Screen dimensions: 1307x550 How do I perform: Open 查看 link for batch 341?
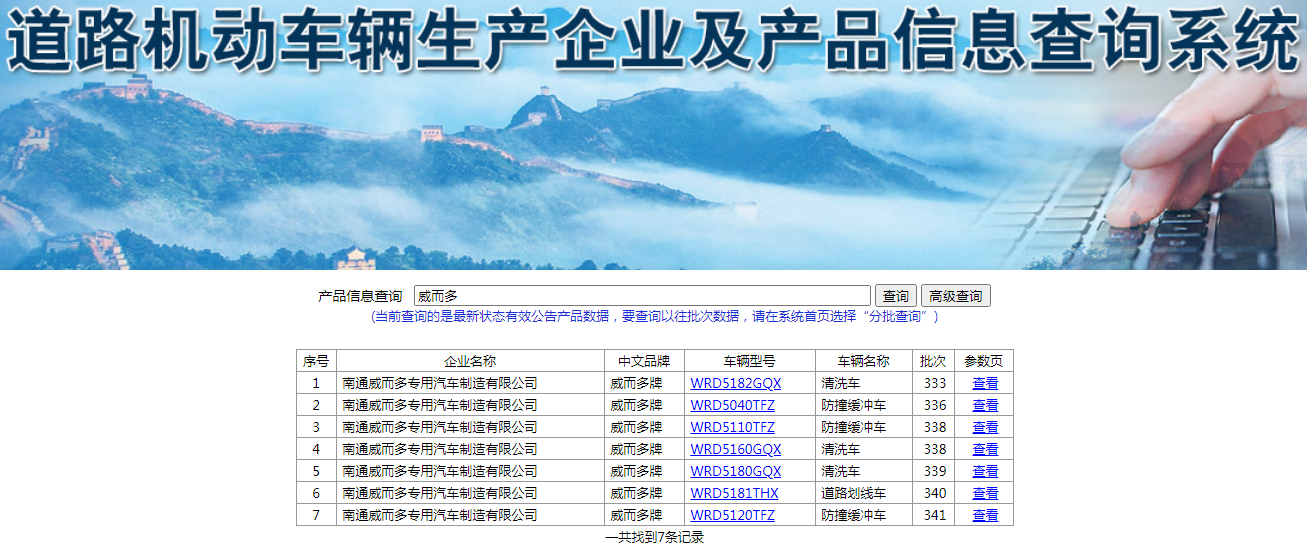[985, 515]
